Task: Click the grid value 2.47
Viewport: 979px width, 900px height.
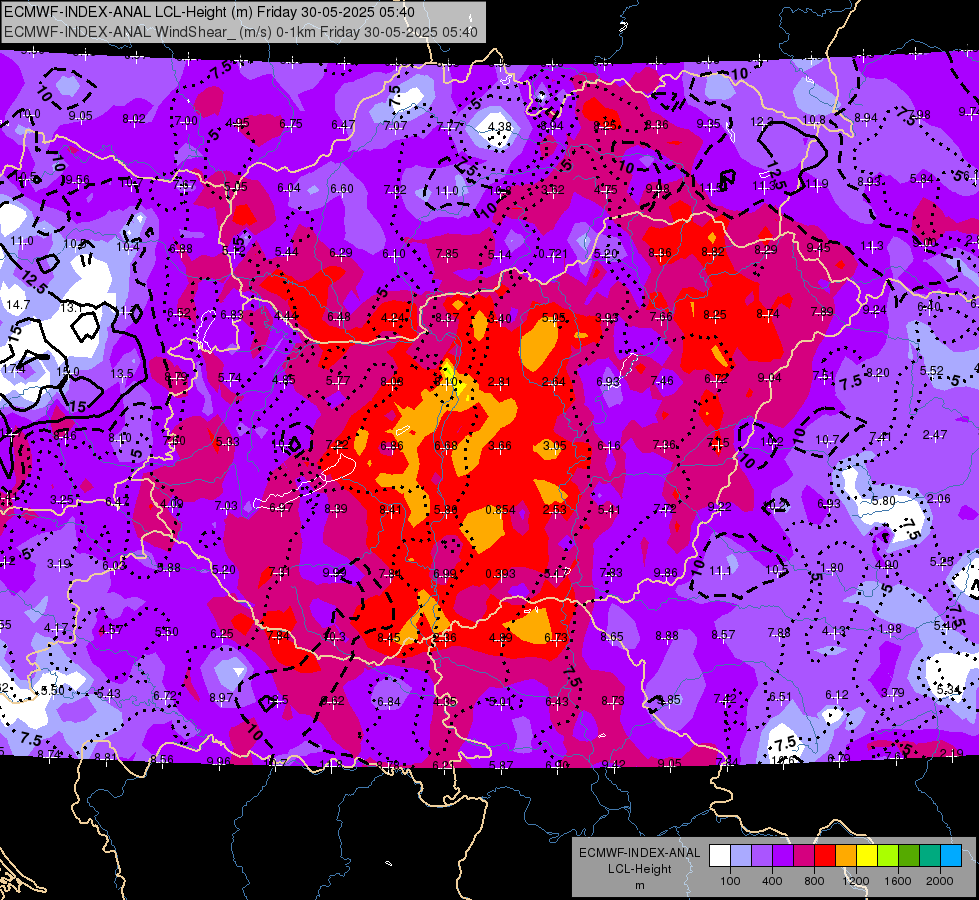Action: click(935, 435)
